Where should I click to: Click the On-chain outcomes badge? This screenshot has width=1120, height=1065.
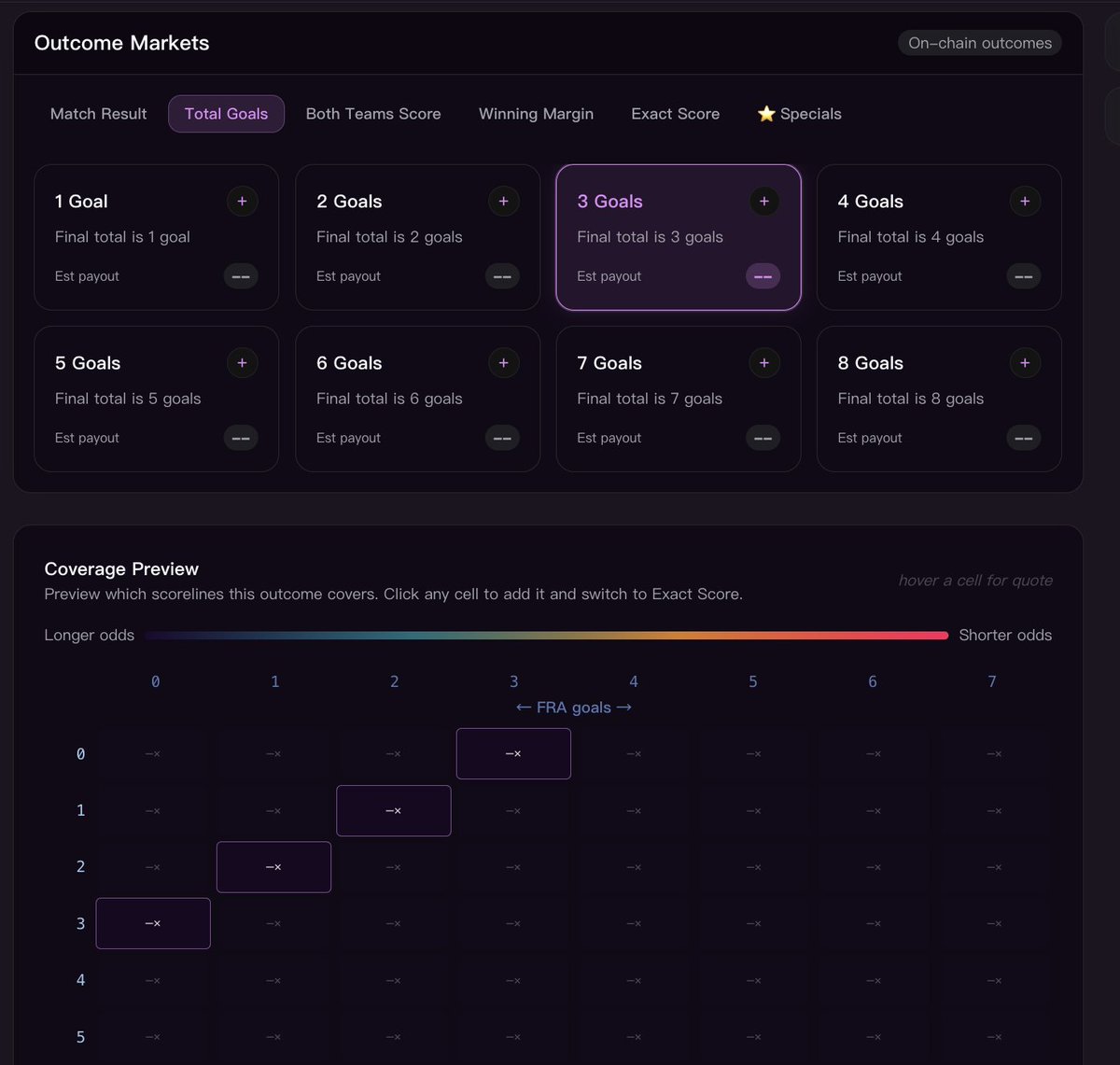[980, 43]
